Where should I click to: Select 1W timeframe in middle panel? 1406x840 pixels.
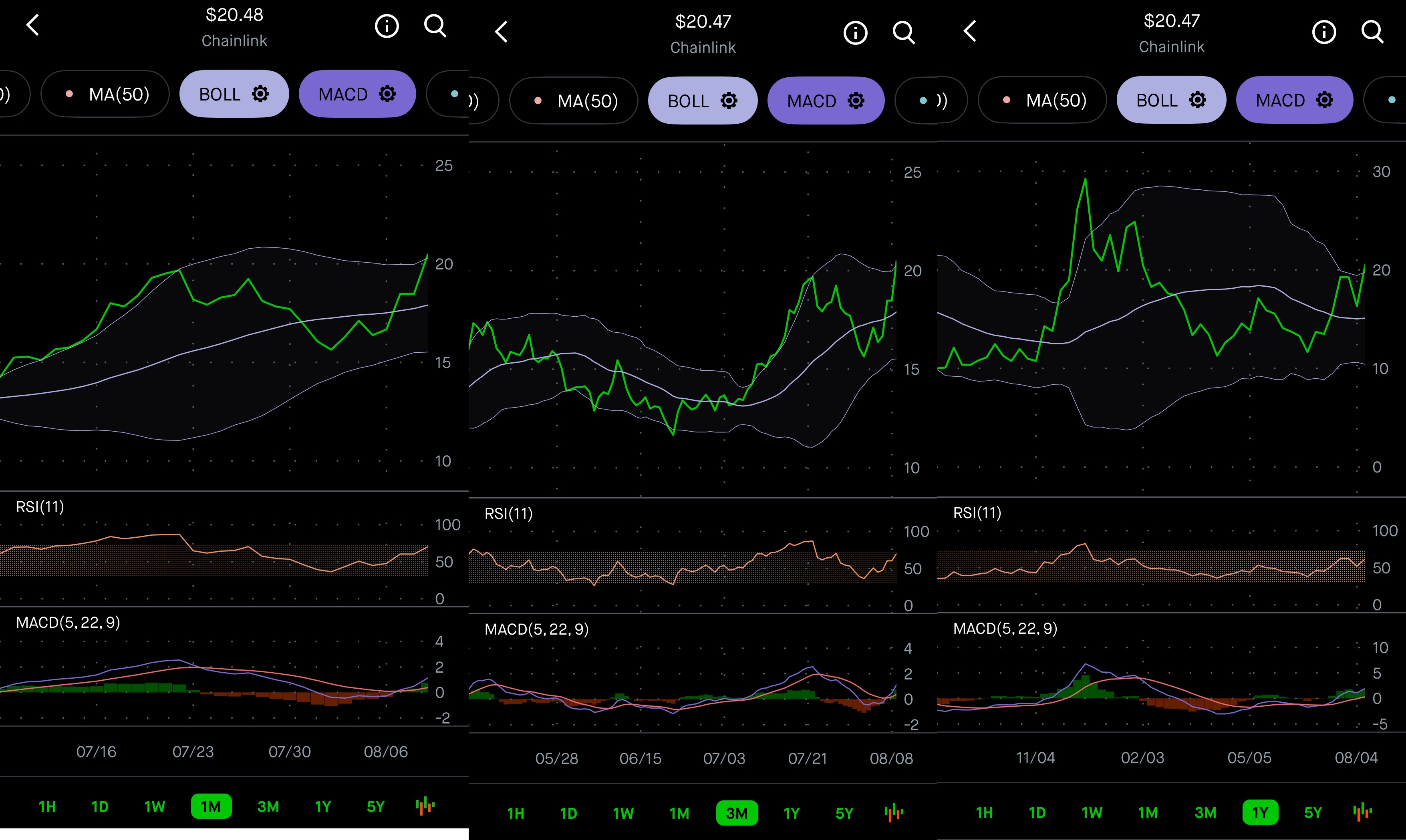pyautogui.click(x=623, y=813)
